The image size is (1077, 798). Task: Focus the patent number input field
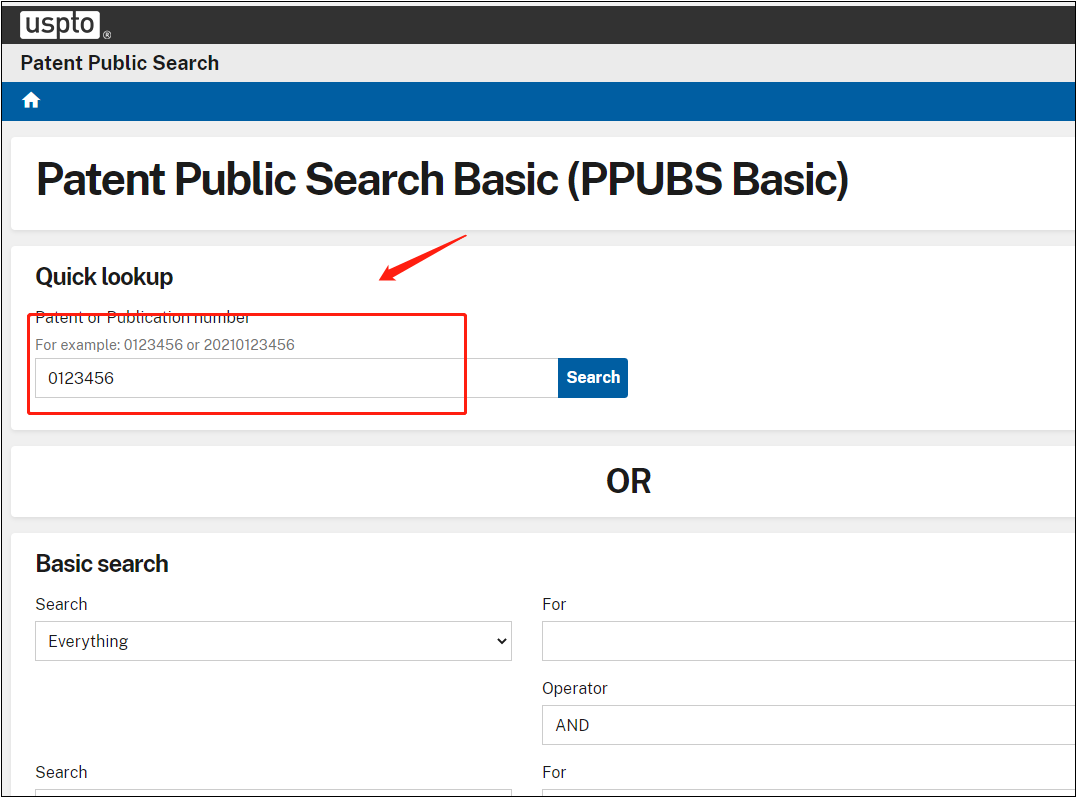(296, 378)
